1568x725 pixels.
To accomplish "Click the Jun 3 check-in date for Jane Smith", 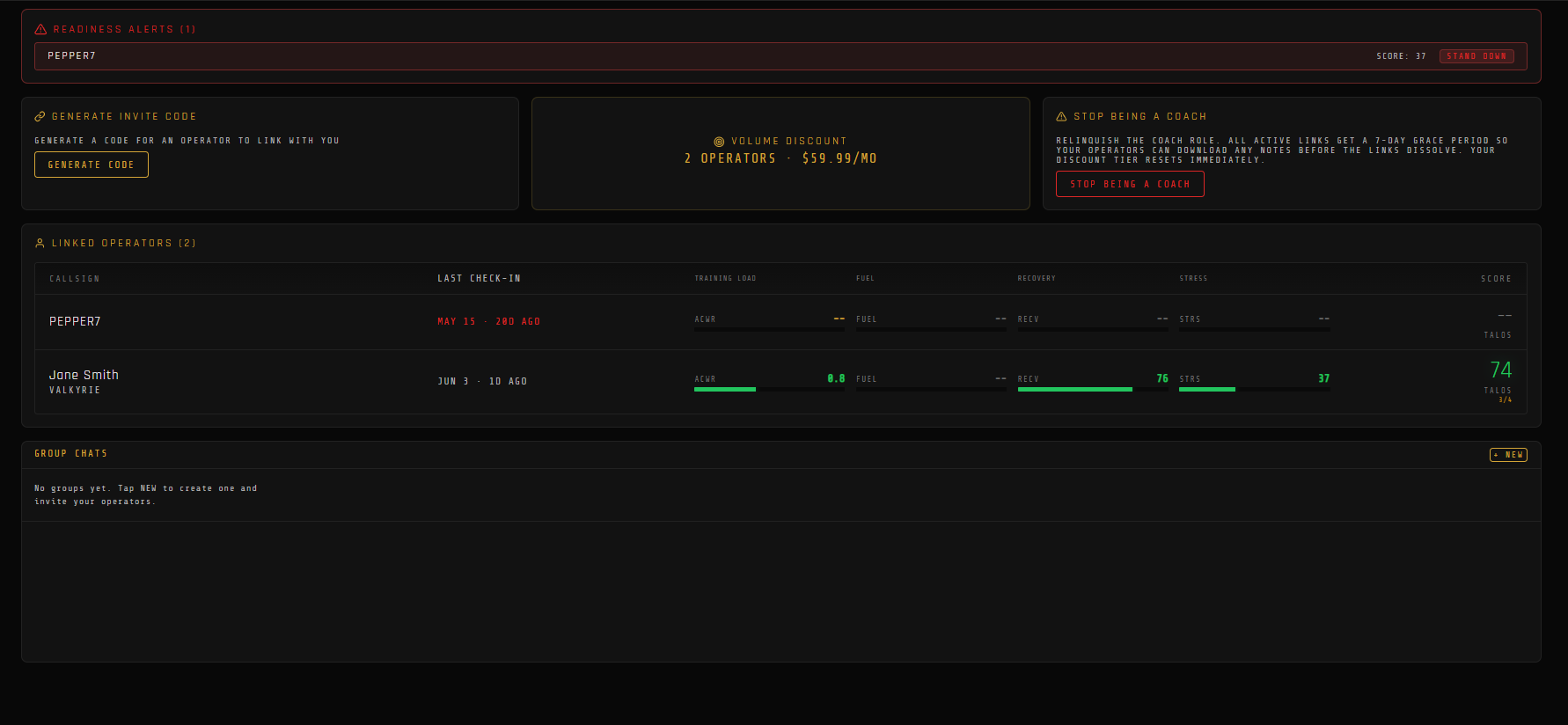I will 482,381.
